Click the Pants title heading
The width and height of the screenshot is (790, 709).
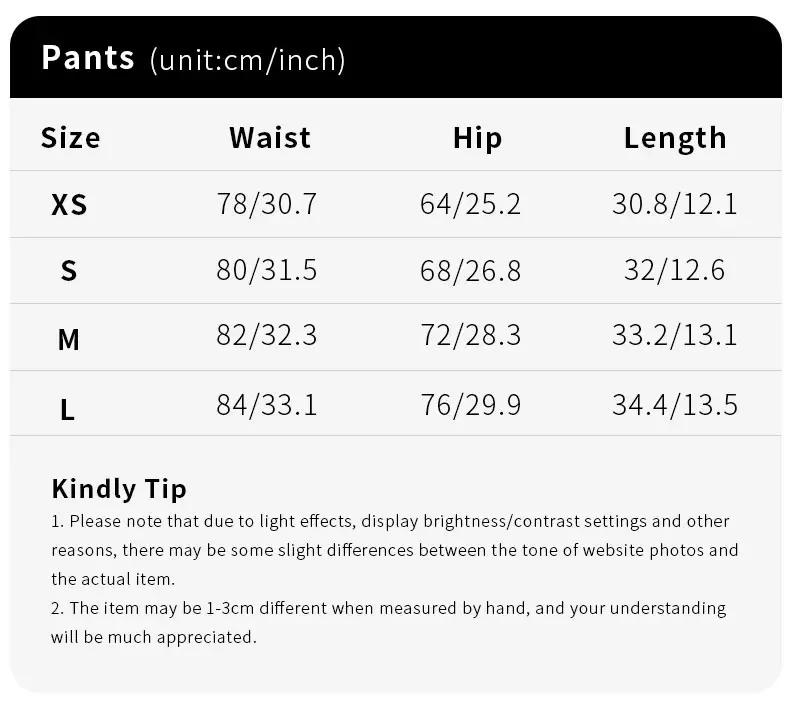pos(88,57)
